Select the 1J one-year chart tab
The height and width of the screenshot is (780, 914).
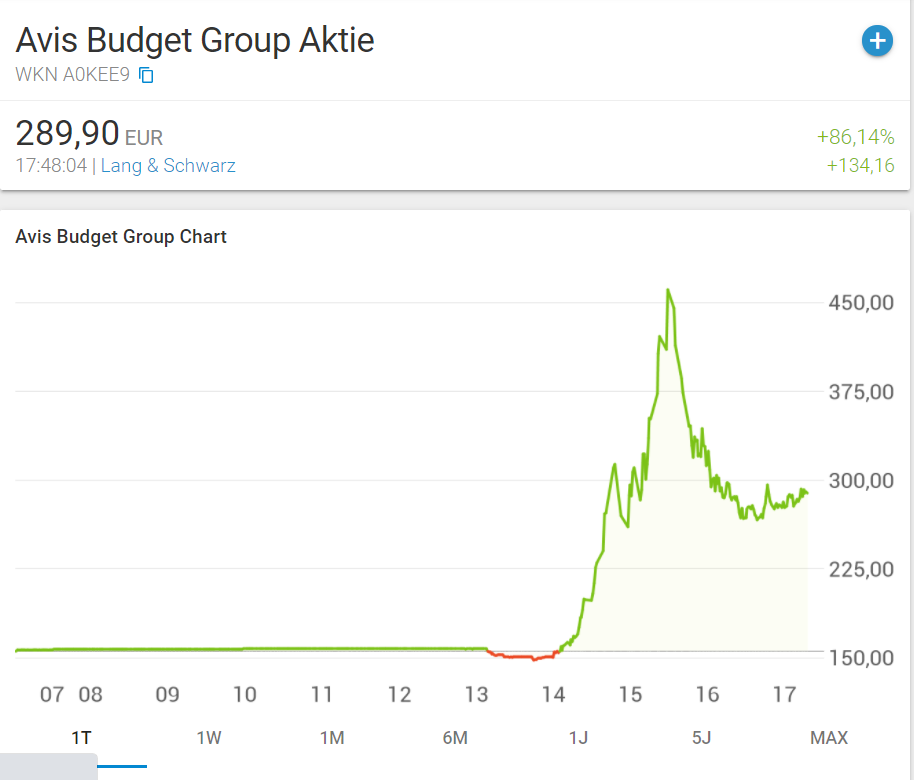coord(578,738)
